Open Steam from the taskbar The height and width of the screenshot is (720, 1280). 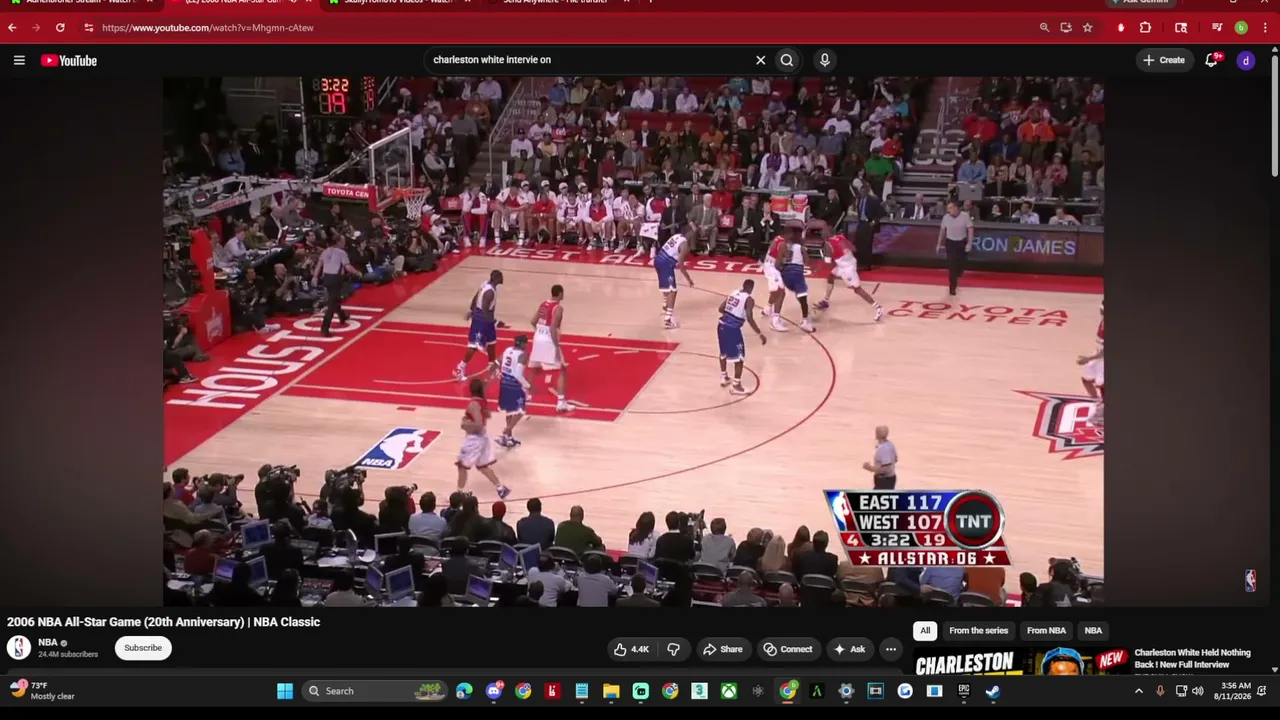[993, 691]
